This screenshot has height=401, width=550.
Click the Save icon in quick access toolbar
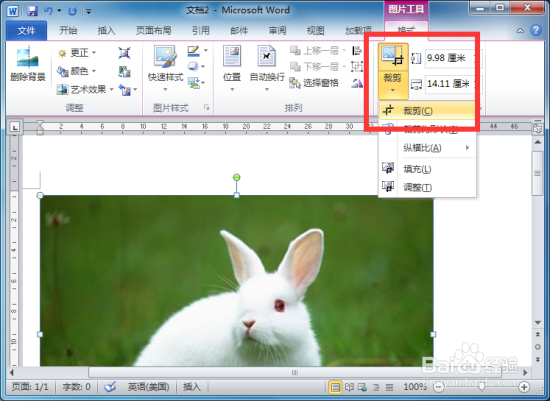pyautogui.click(x=32, y=11)
